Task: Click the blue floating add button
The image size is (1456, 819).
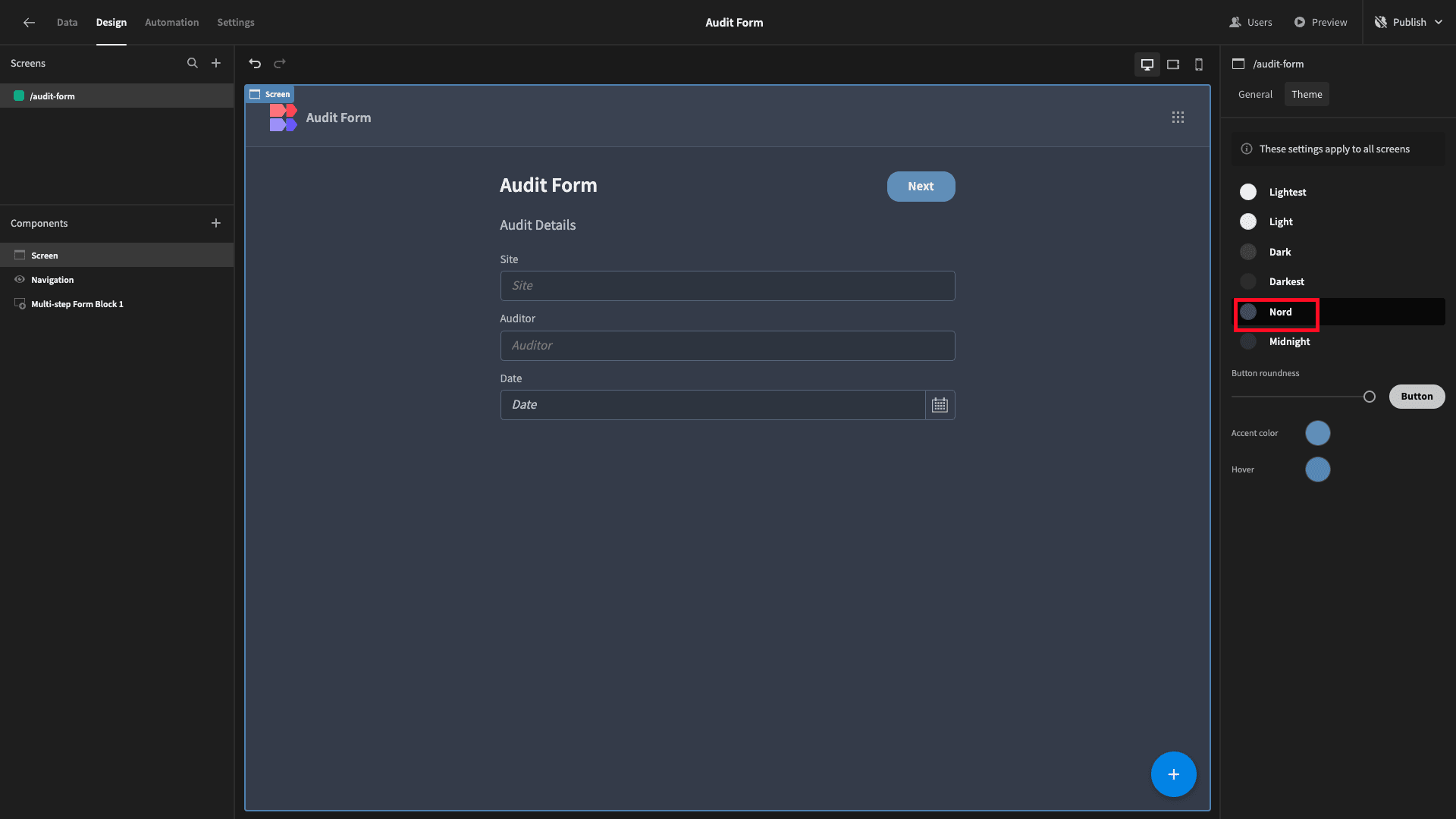Action: [1173, 774]
